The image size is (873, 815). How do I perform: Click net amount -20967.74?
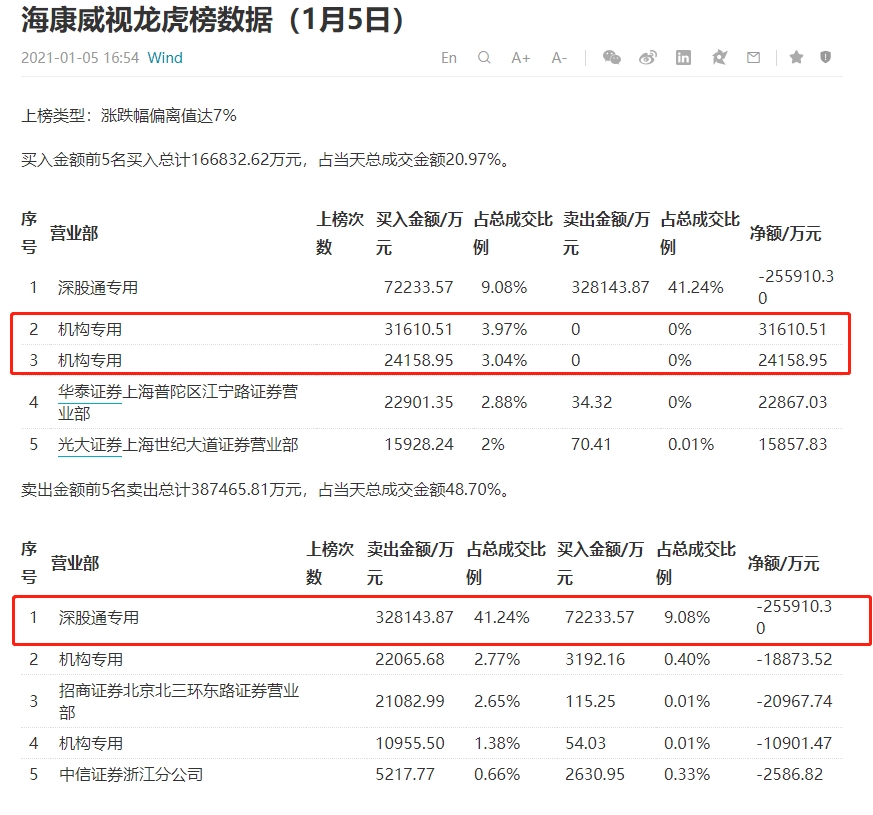(x=794, y=701)
